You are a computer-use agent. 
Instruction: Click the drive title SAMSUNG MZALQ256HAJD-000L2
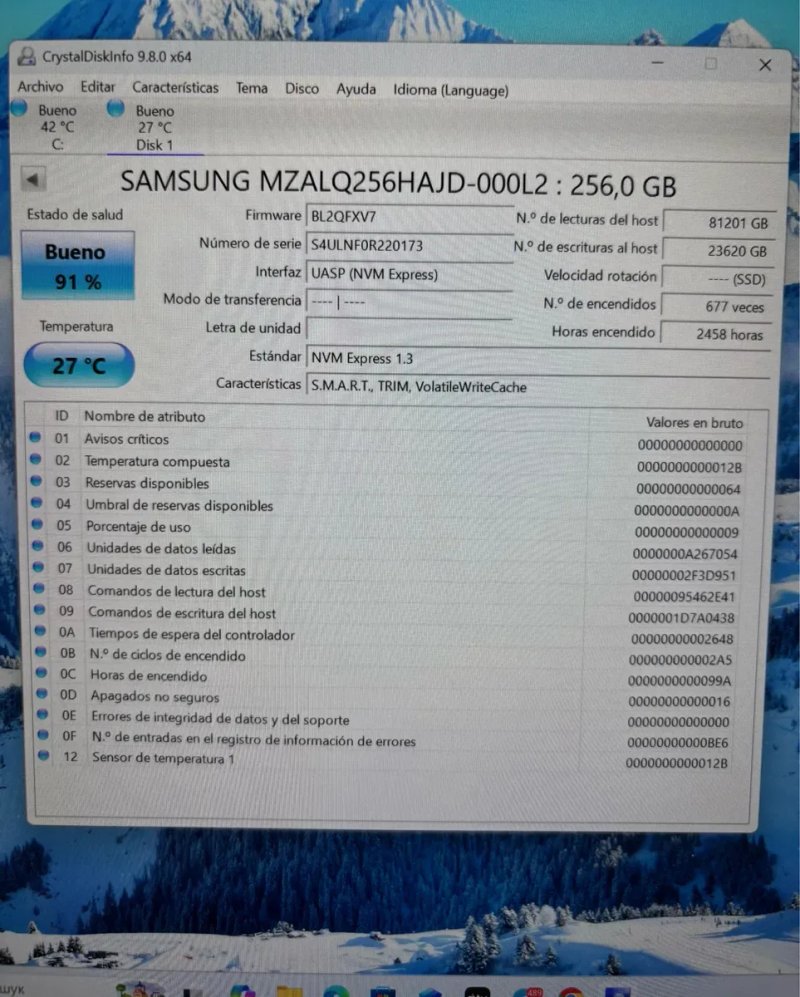pos(334,182)
